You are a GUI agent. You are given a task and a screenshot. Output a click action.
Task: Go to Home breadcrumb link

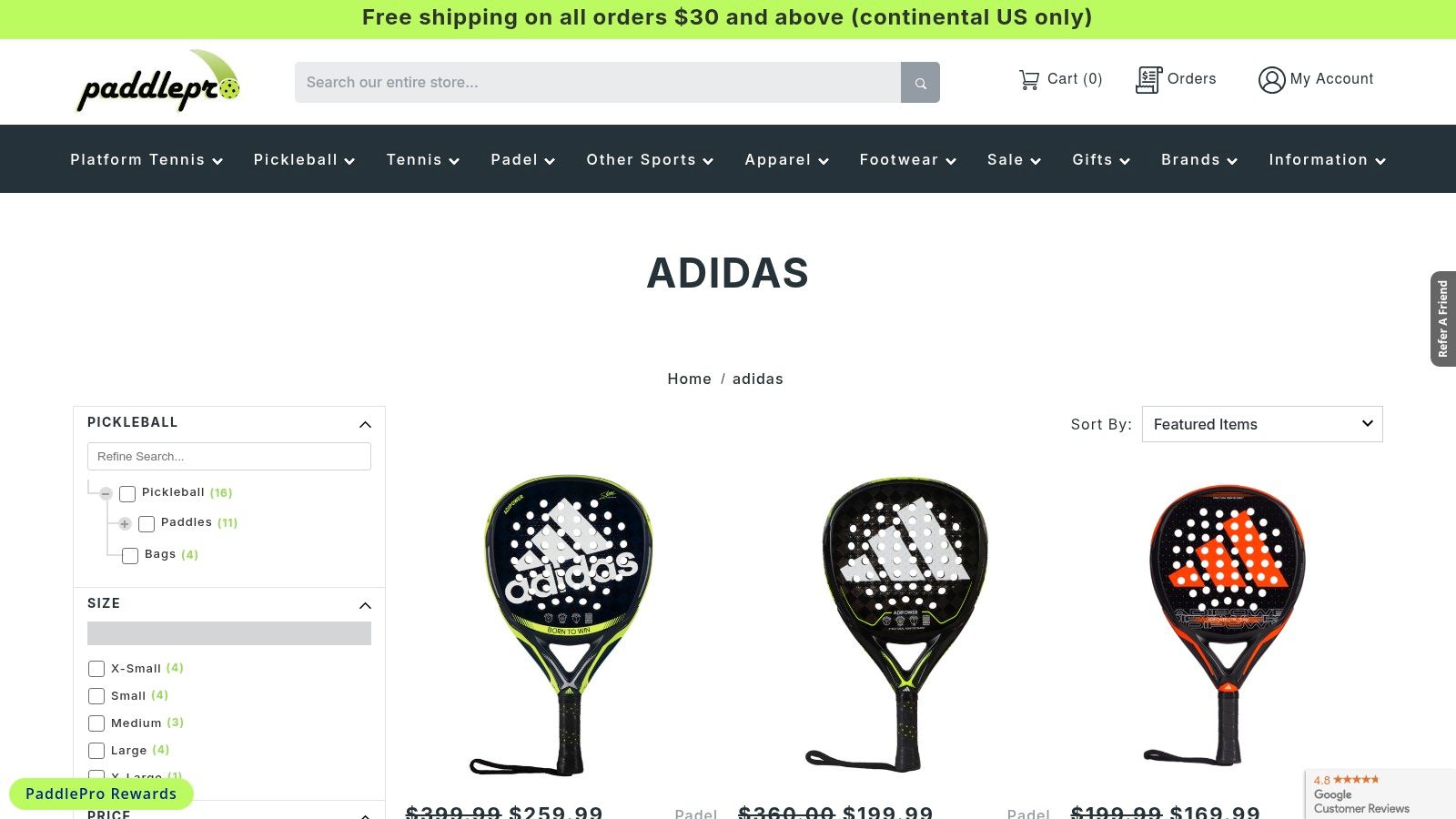pos(690,379)
